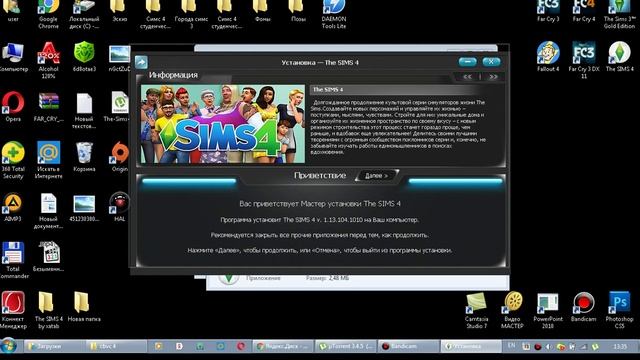Open the Локальный диск (C) shortcut

coord(84,14)
